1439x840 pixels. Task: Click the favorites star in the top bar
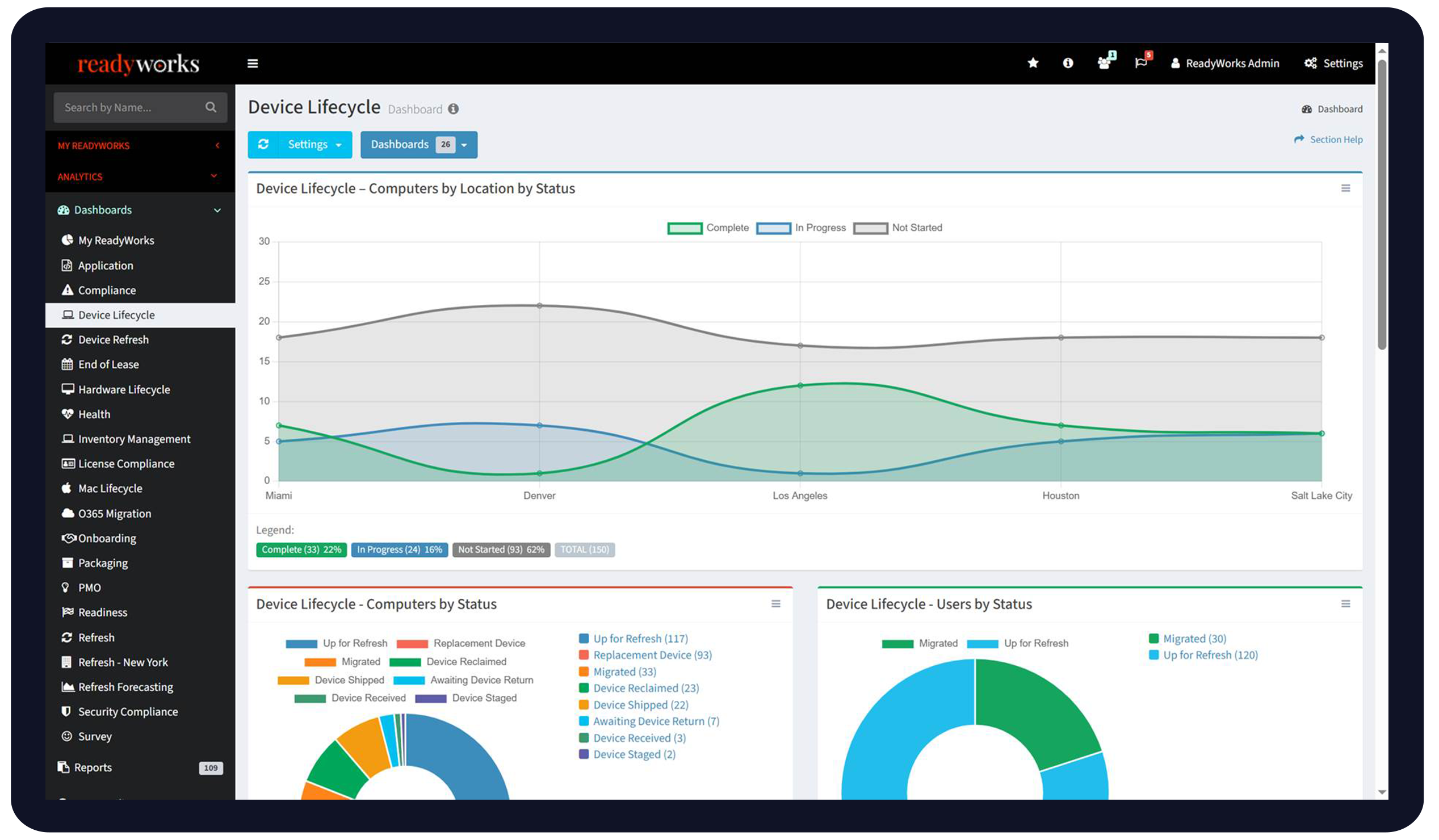tap(1033, 63)
